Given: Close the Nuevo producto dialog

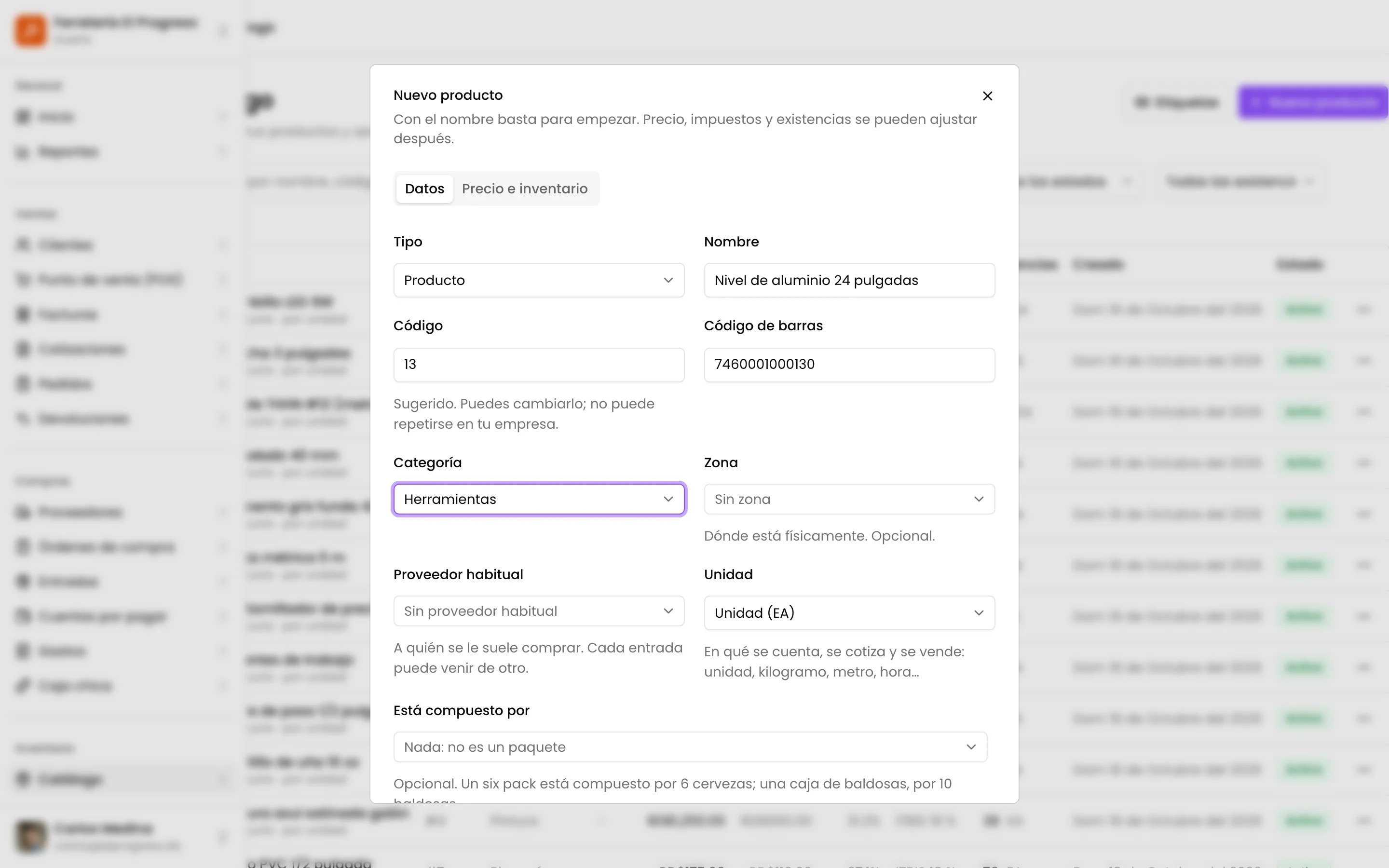Looking at the screenshot, I should coord(987,96).
